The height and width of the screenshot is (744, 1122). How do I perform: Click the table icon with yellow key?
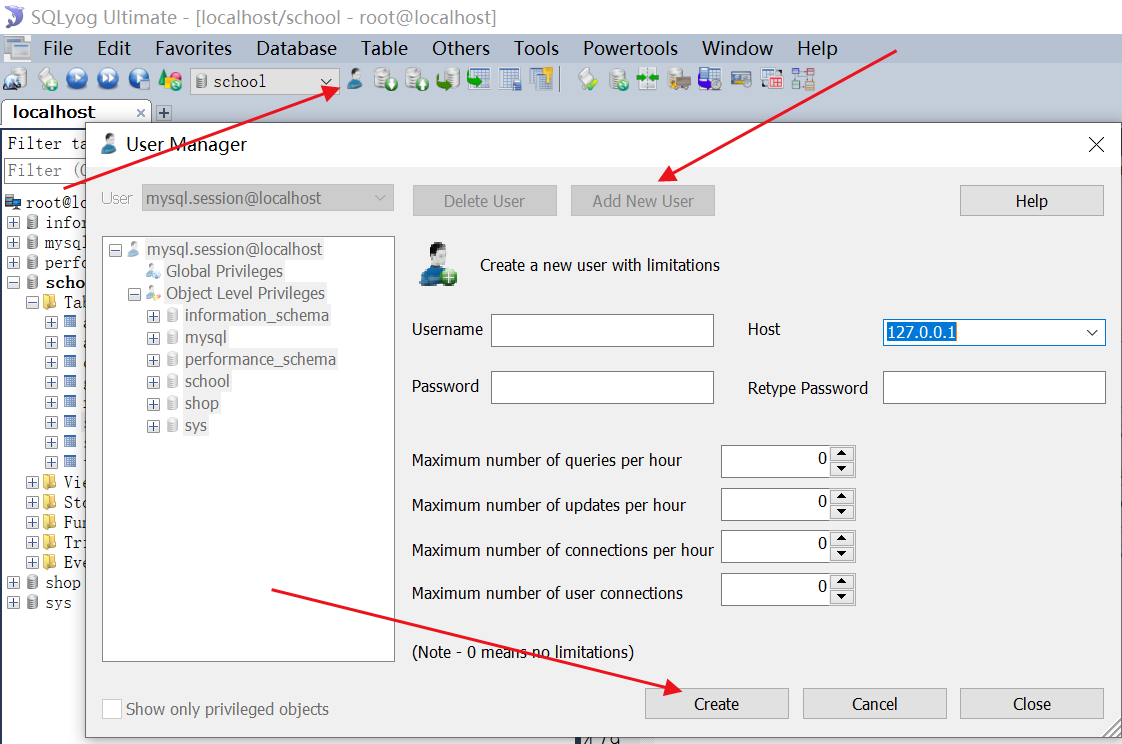(542, 79)
